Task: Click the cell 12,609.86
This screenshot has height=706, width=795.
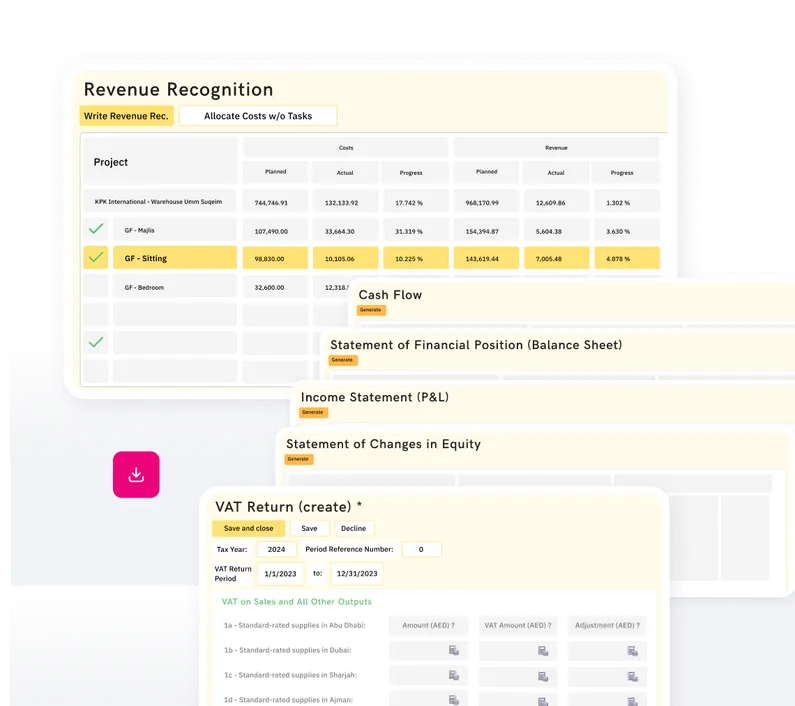Action: pos(556,202)
